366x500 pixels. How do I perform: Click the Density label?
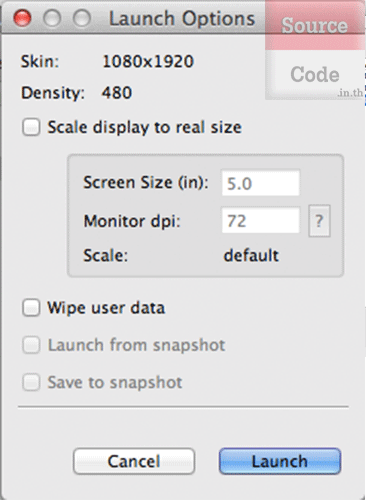tap(53, 93)
